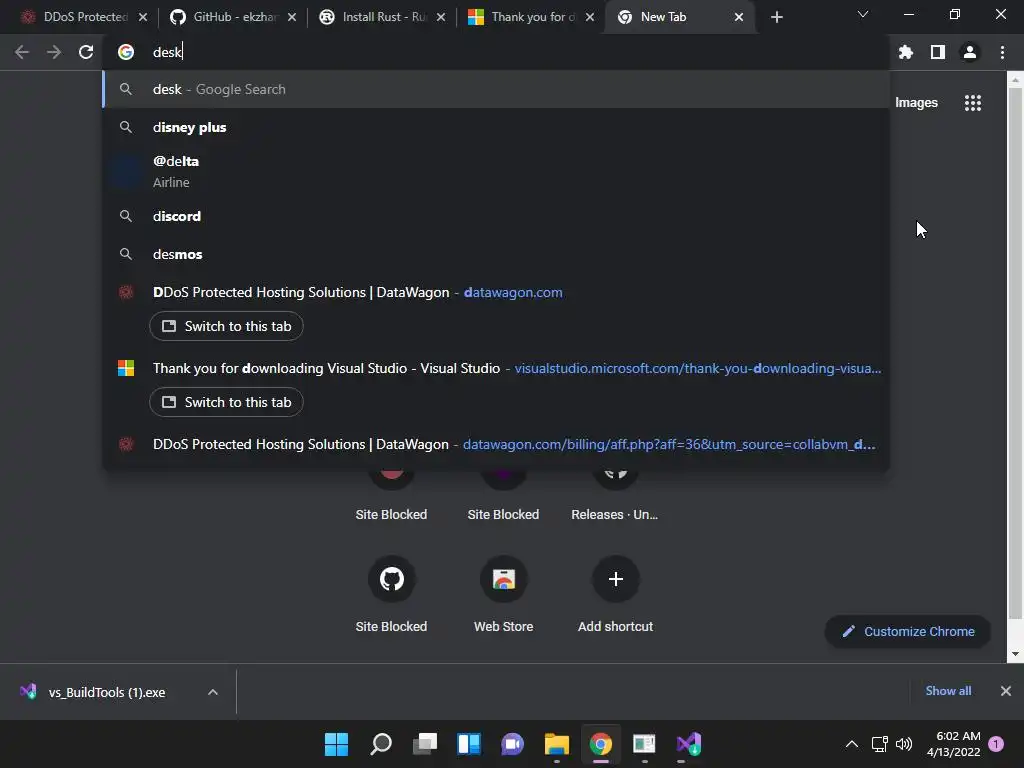The width and height of the screenshot is (1024, 768).
Task: Click Show all downloads
Action: (948, 691)
